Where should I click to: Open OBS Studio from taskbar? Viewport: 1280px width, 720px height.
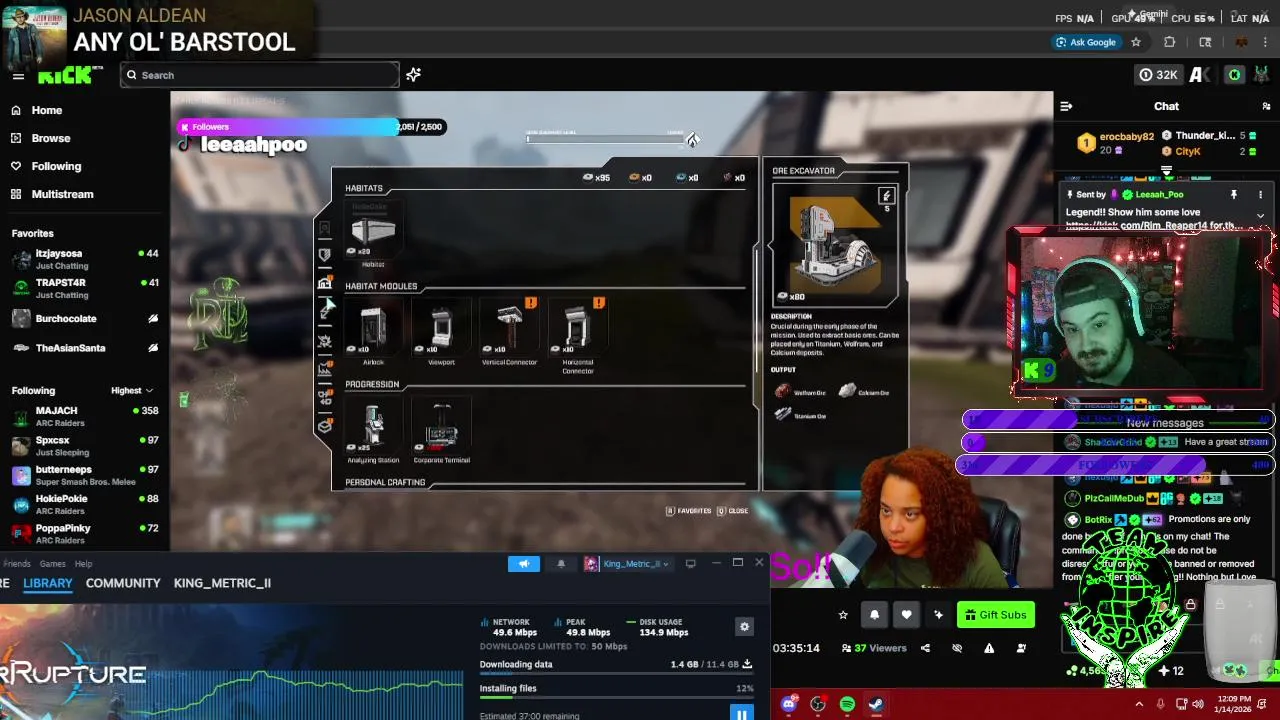coord(818,704)
